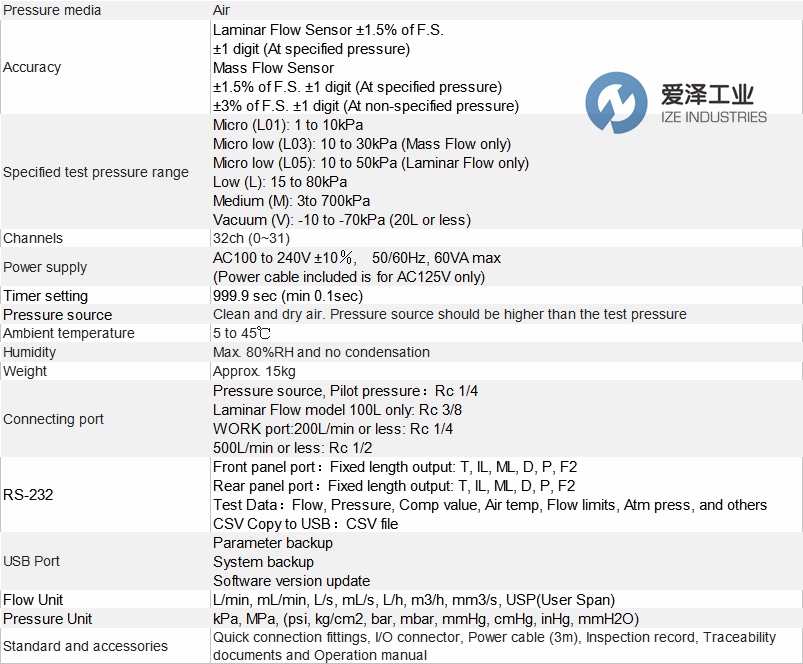Select the Pressure source label cell

pyautogui.click(x=58, y=315)
